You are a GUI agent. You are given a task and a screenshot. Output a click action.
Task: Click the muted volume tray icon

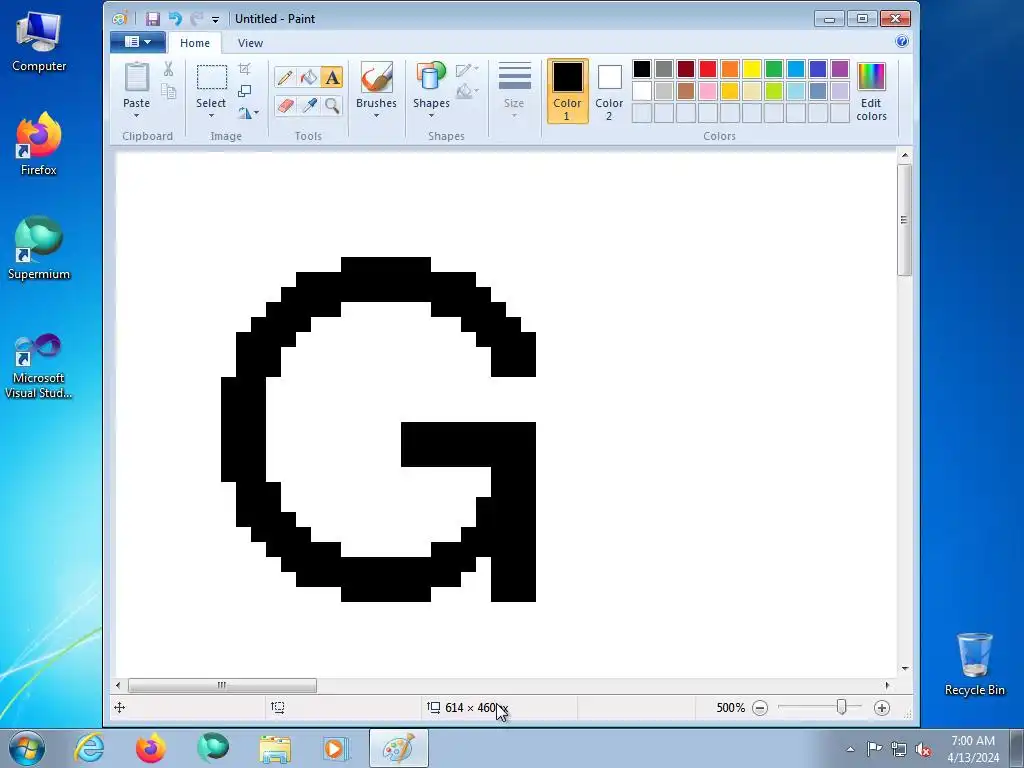923,749
